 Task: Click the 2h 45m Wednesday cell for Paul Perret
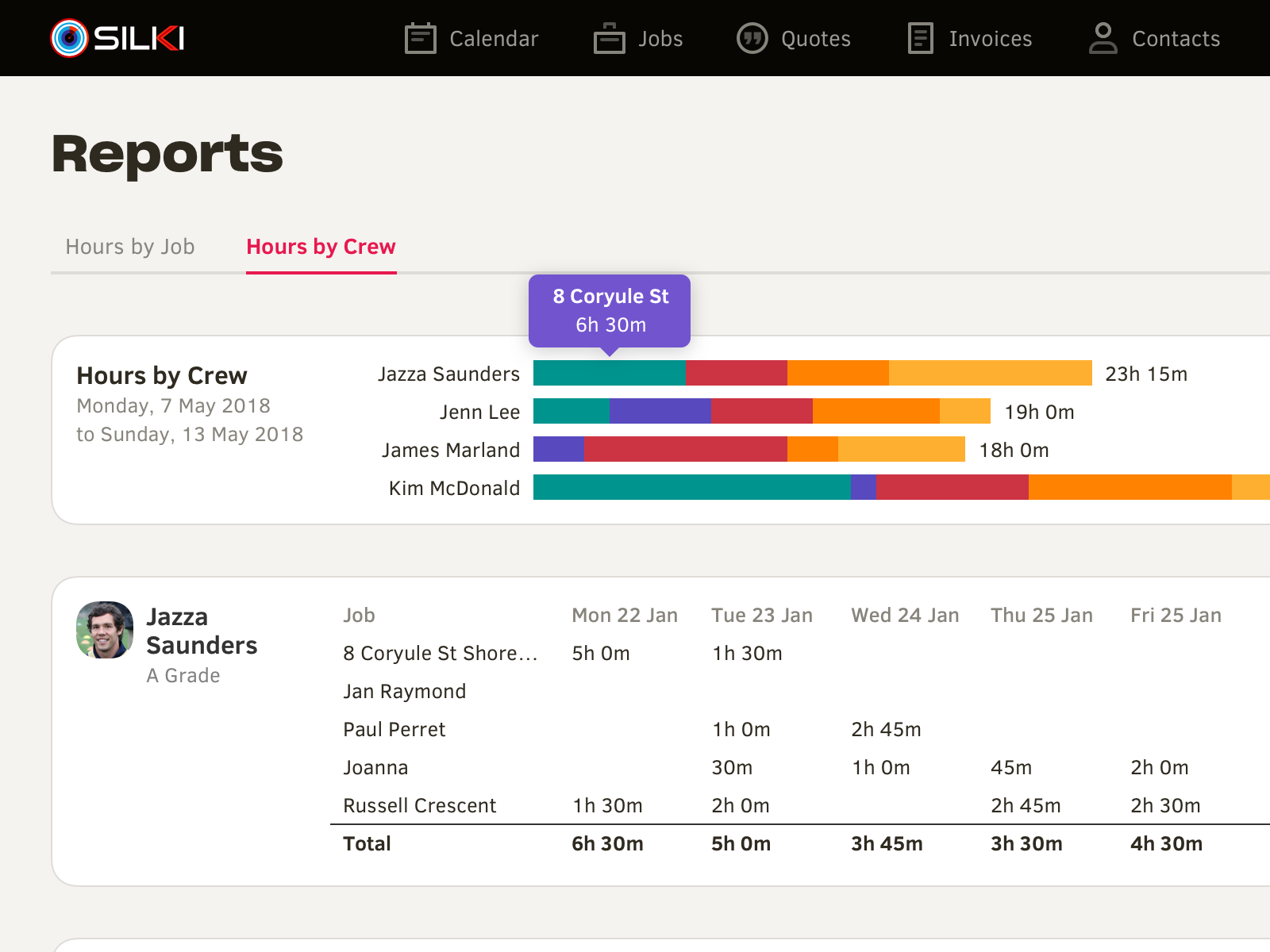tap(886, 729)
